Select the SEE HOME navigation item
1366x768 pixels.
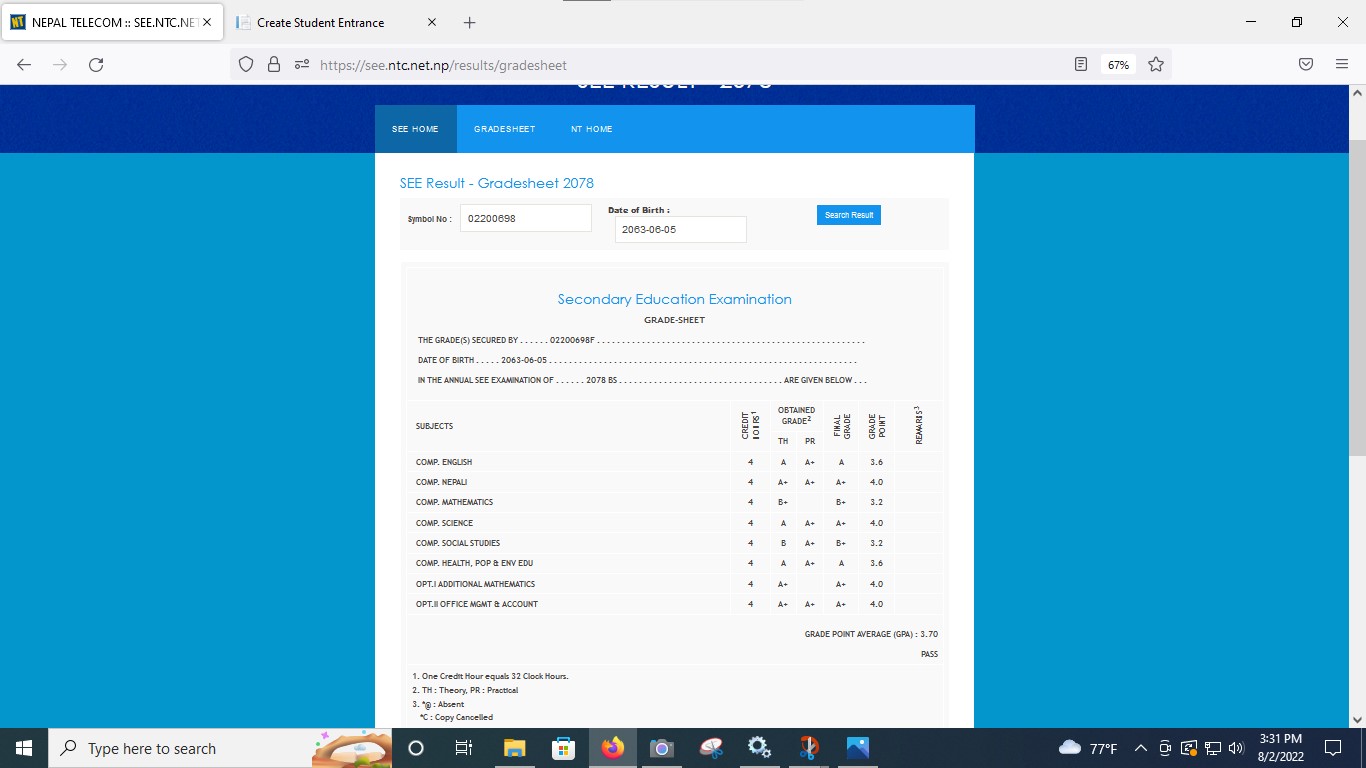pos(415,129)
